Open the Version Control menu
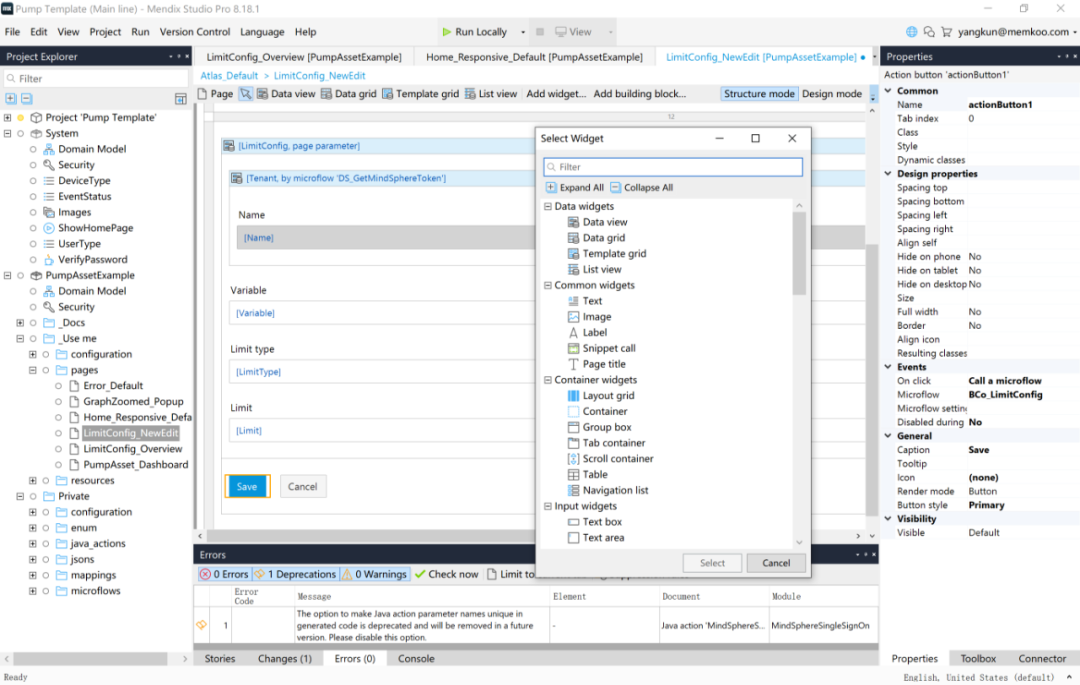 coord(195,32)
